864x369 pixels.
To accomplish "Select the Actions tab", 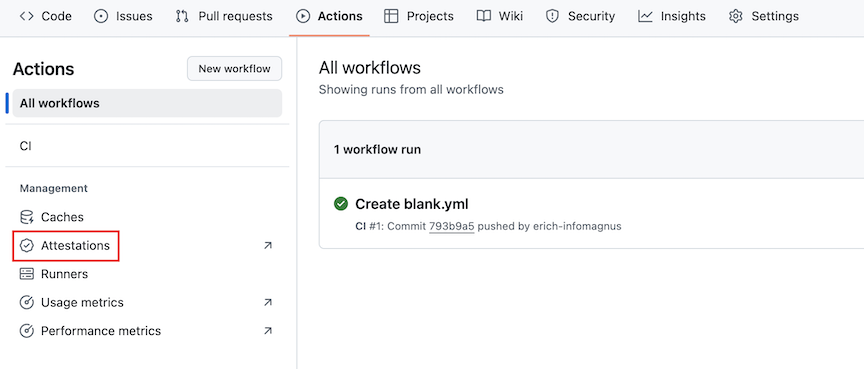I will click(x=329, y=17).
